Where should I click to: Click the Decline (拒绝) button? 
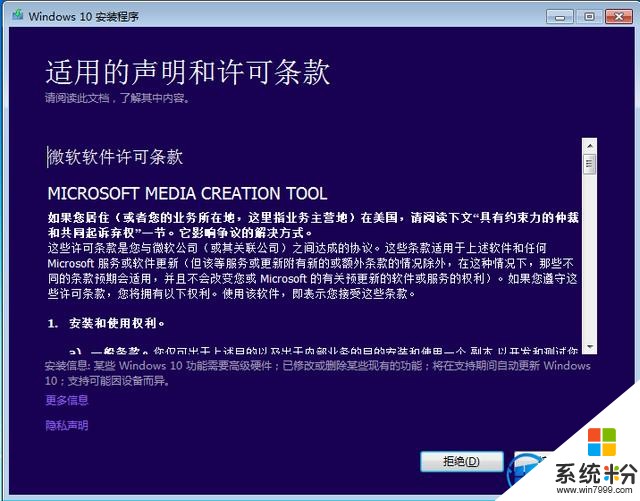coord(462,461)
